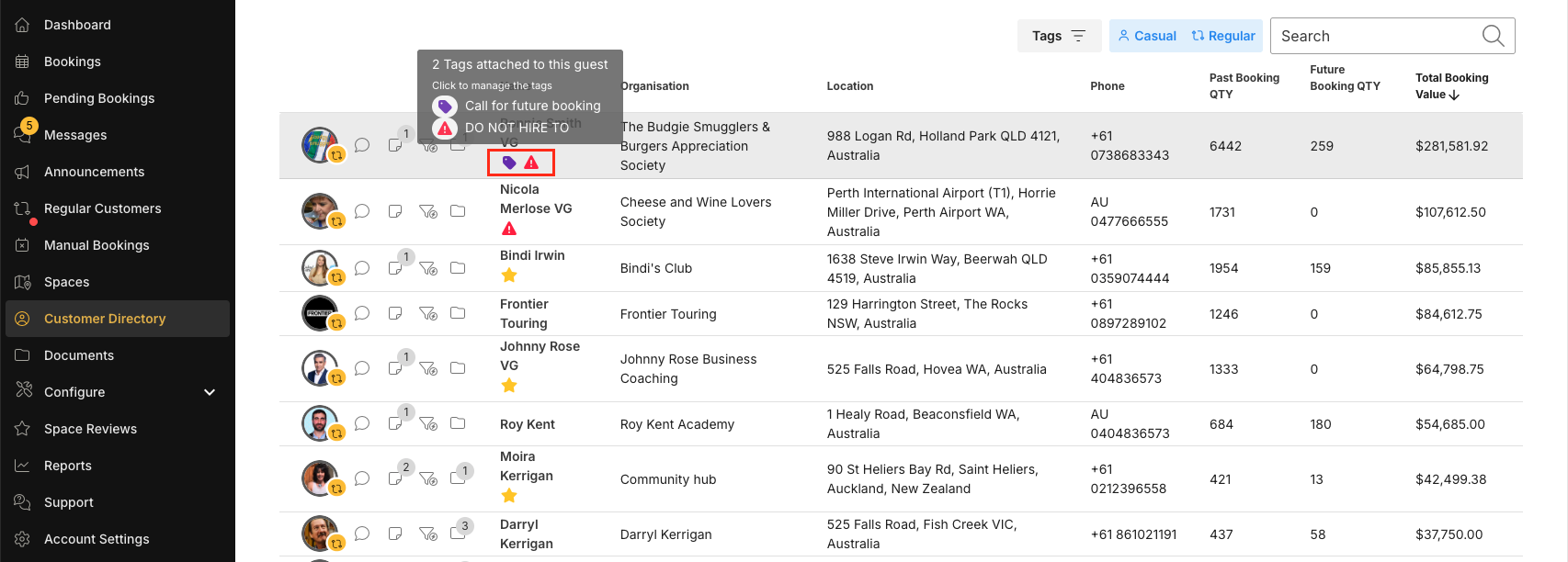Open folder icon for Moira Kerrigan

pos(458,479)
